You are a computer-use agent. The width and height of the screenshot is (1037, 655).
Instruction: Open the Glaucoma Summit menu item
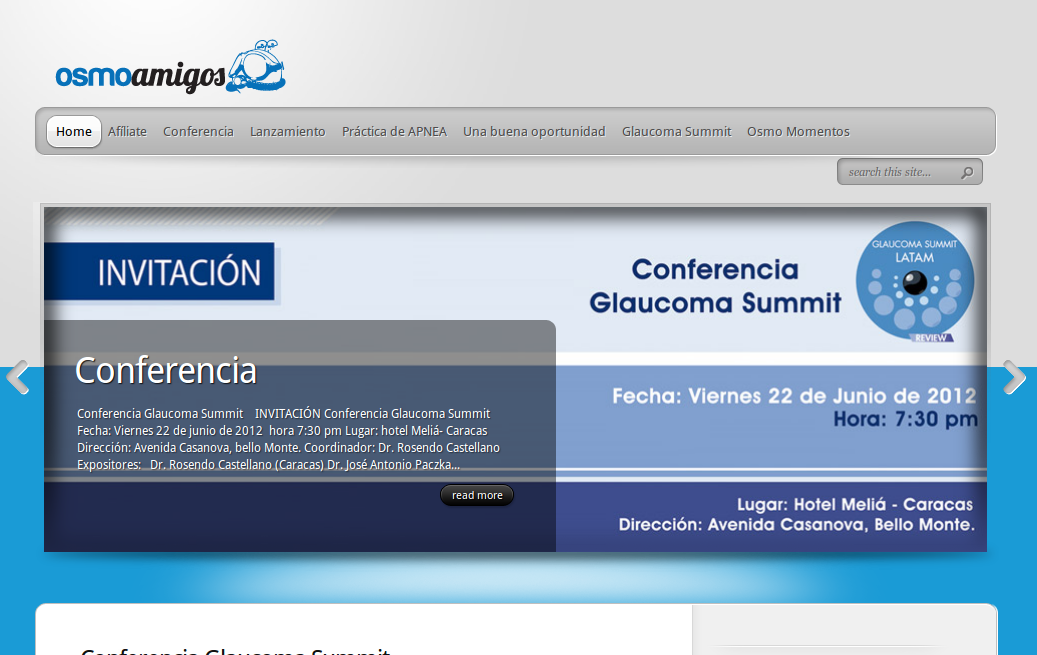tap(677, 132)
